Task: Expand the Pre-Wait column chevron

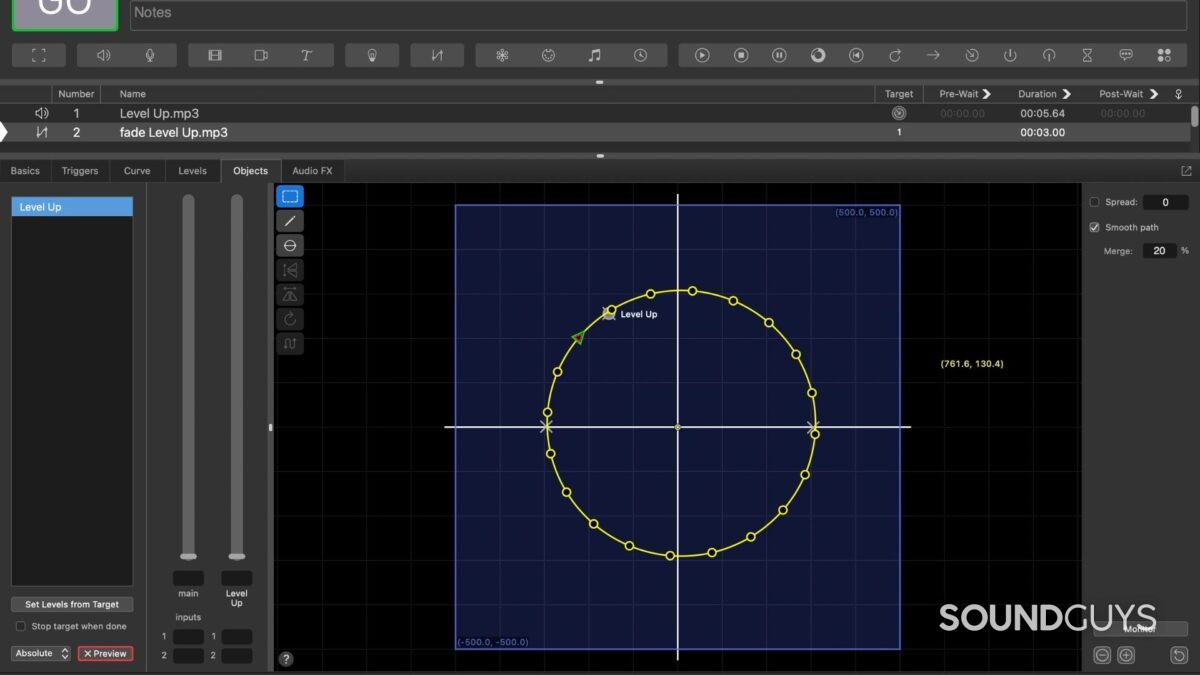Action: (987, 94)
